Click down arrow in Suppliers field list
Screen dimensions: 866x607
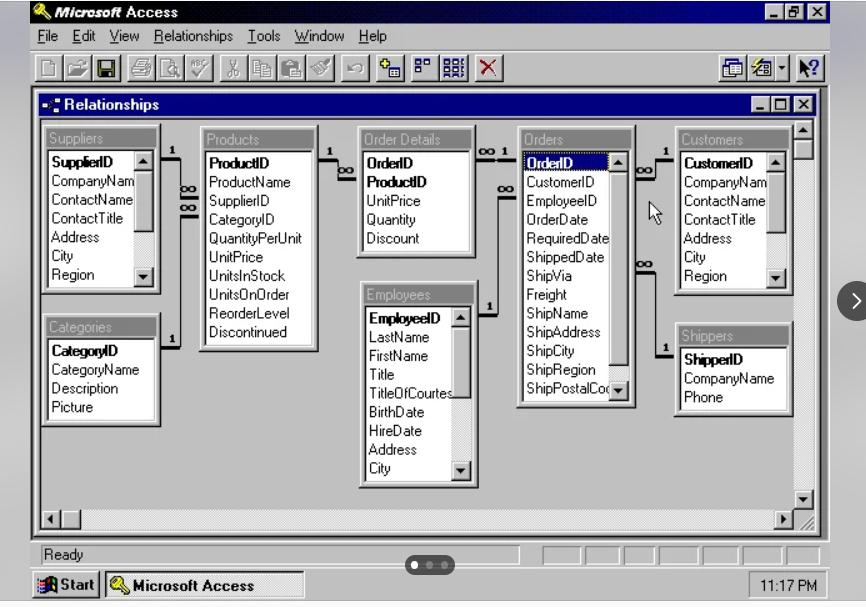[x=143, y=276]
